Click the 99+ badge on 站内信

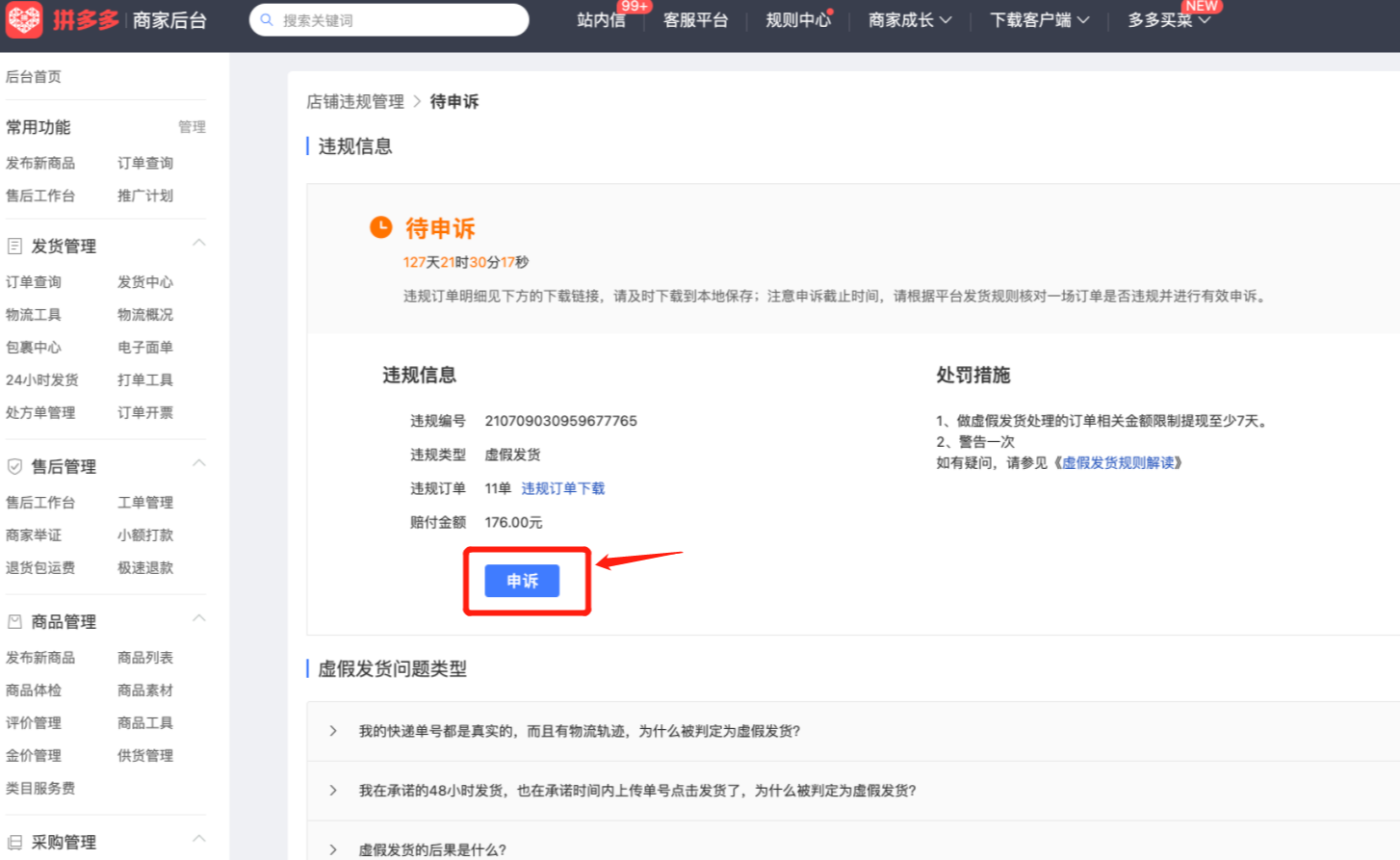[635, 7]
